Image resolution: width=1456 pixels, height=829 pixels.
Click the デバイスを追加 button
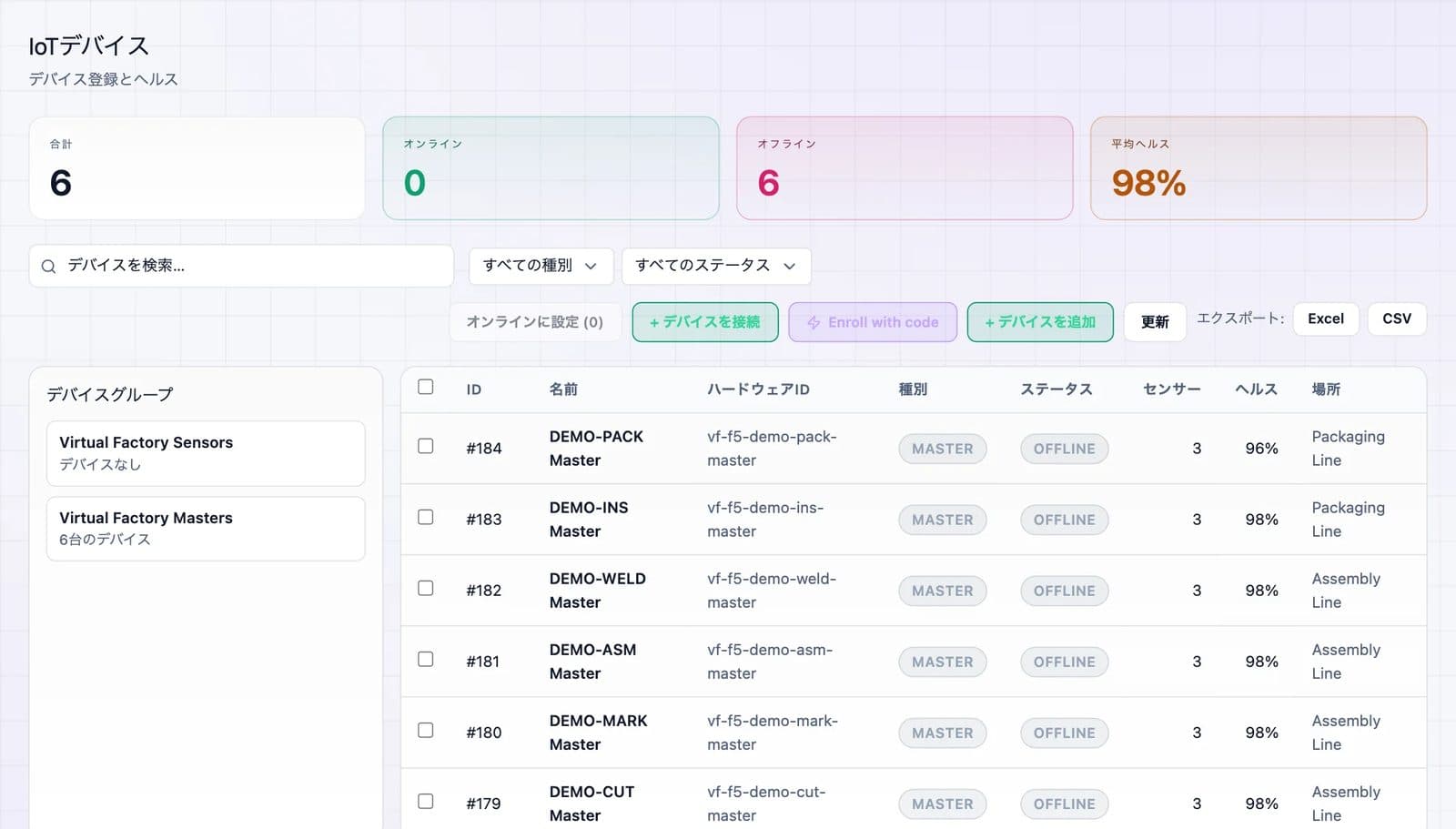pos(1040,322)
